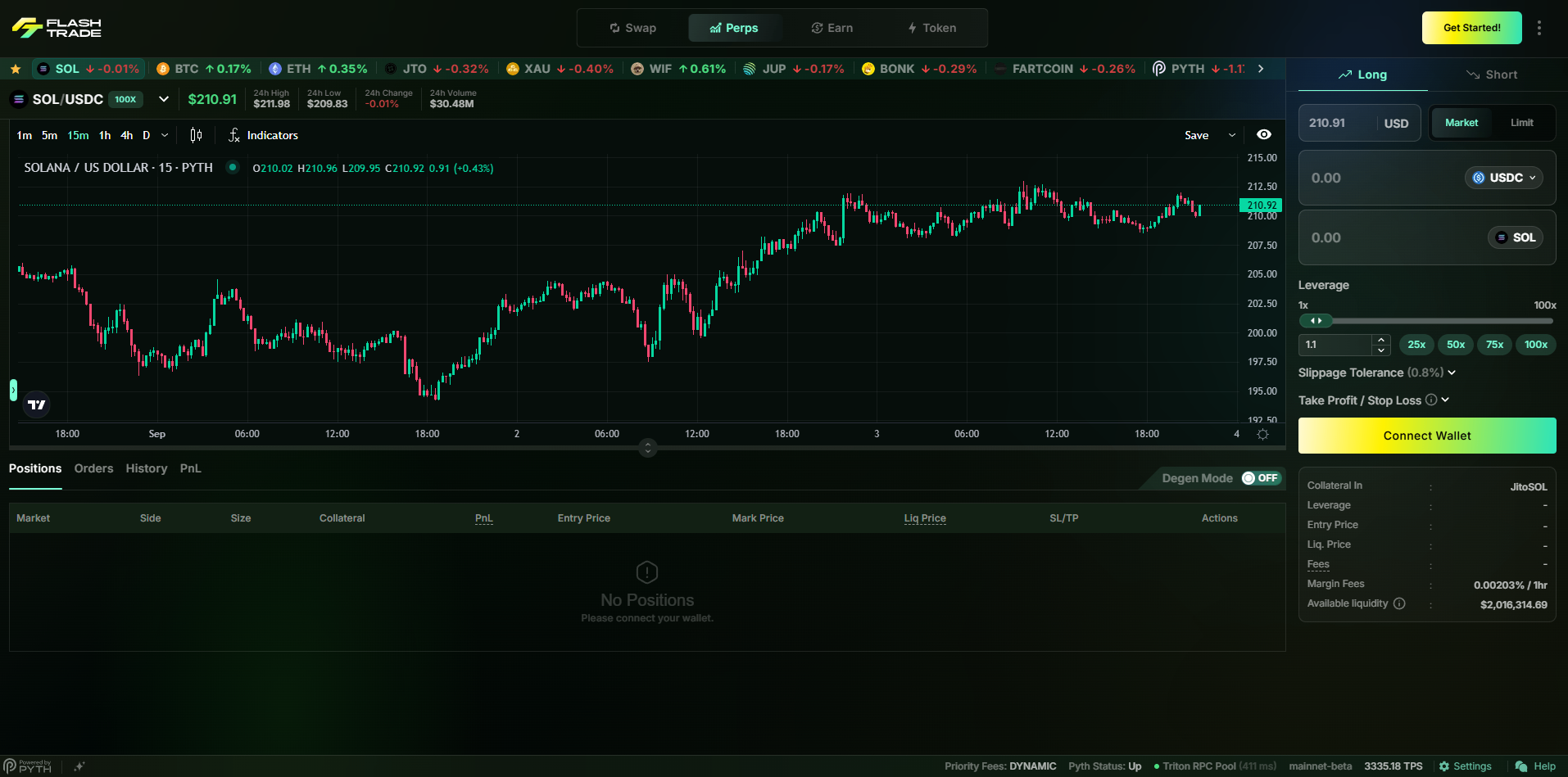
Task: Open the Orders tab
Action: 93,468
